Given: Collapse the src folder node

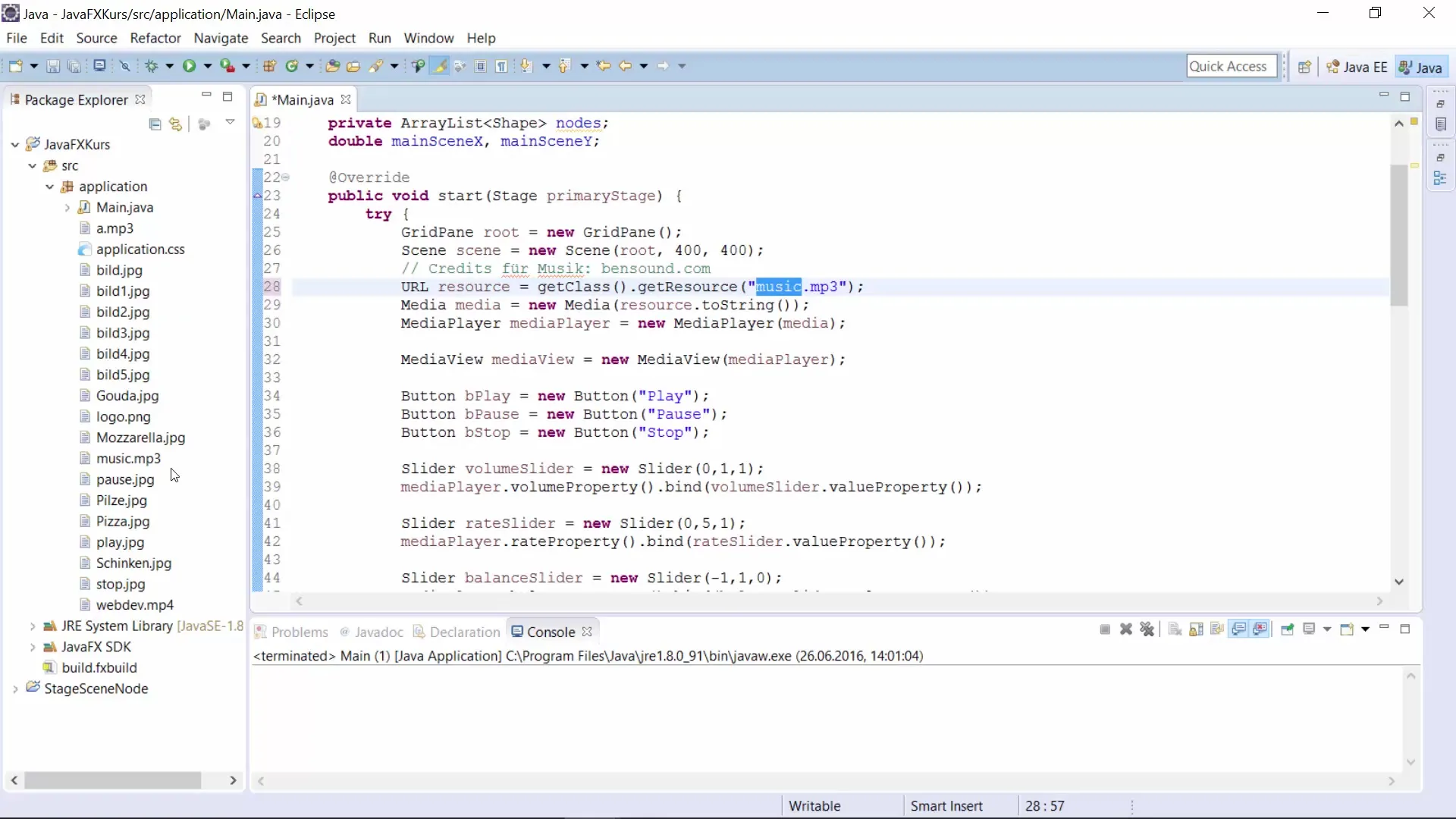Looking at the screenshot, I should click(x=33, y=165).
